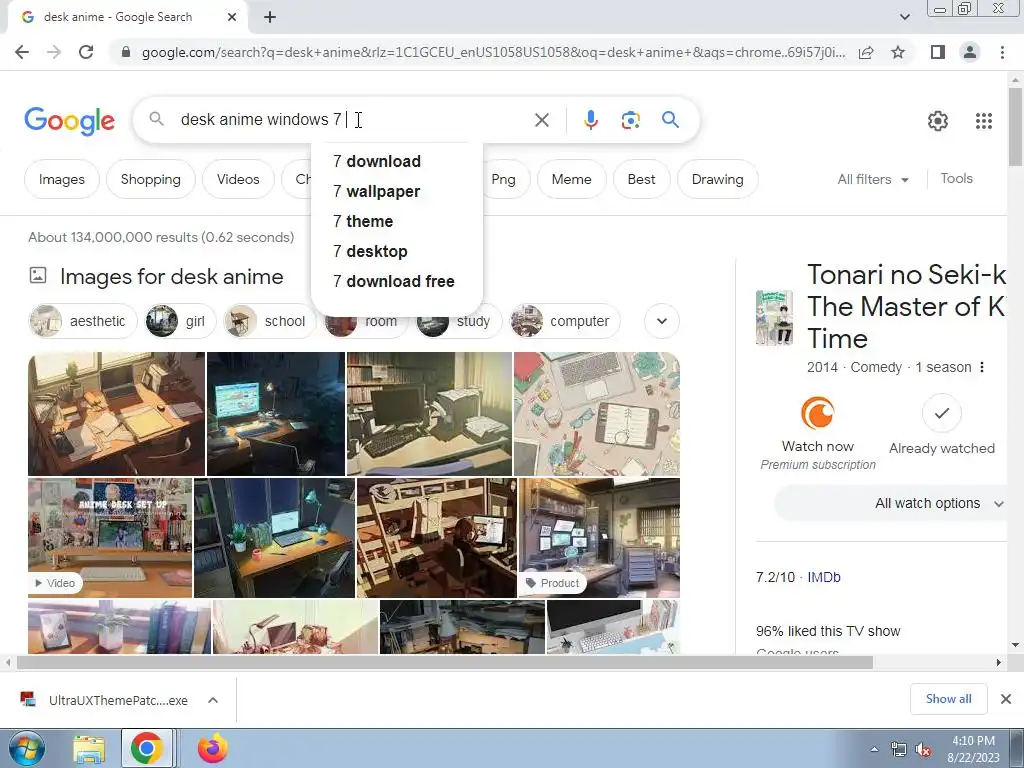Screen dimensions: 1024x768
Task: Select the '7 wallpaper' suggestion
Action: 397,191
